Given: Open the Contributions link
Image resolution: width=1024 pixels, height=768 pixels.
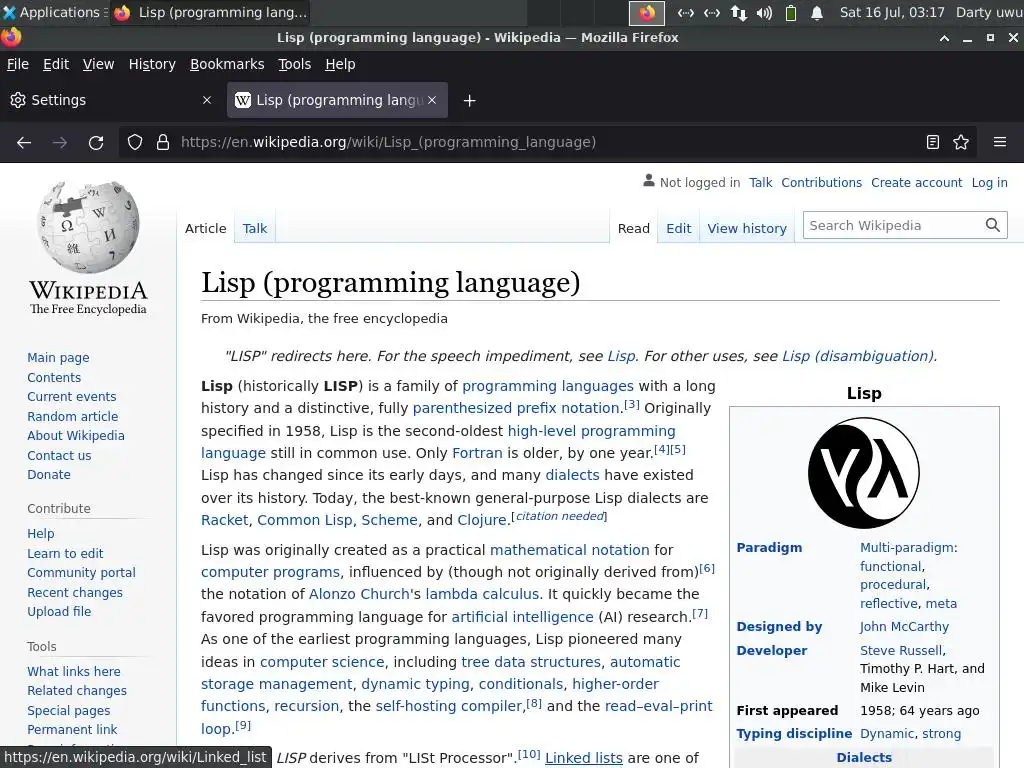Looking at the screenshot, I should (822, 183).
